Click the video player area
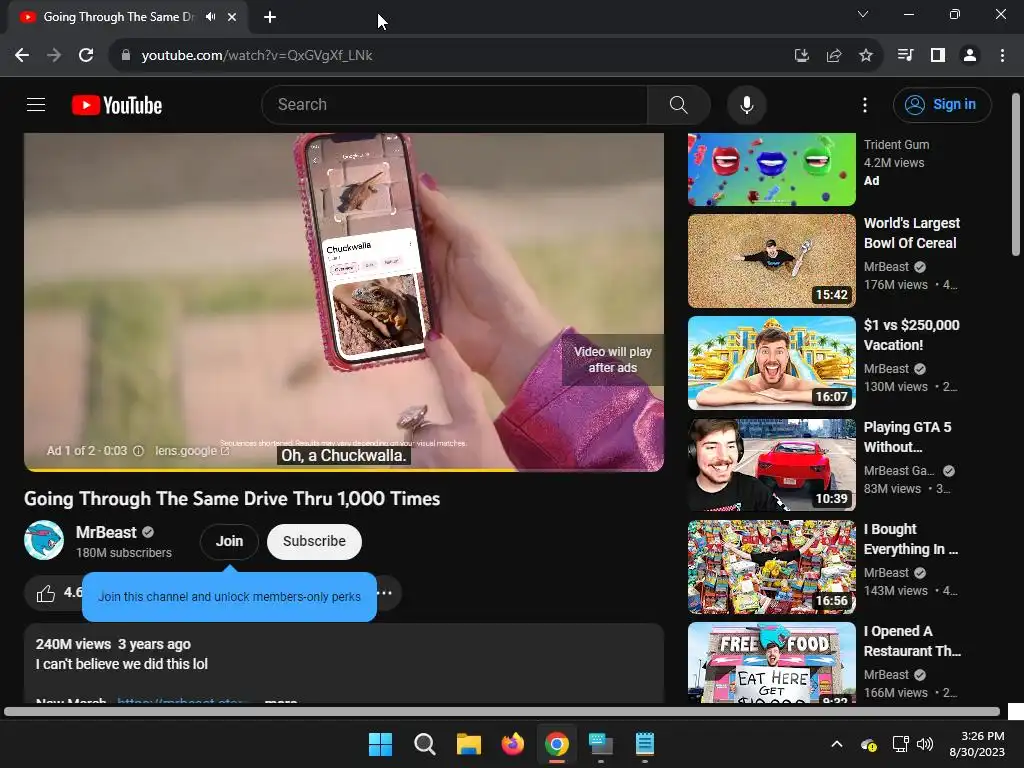This screenshot has height=768, width=1024. [x=344, y=302]
